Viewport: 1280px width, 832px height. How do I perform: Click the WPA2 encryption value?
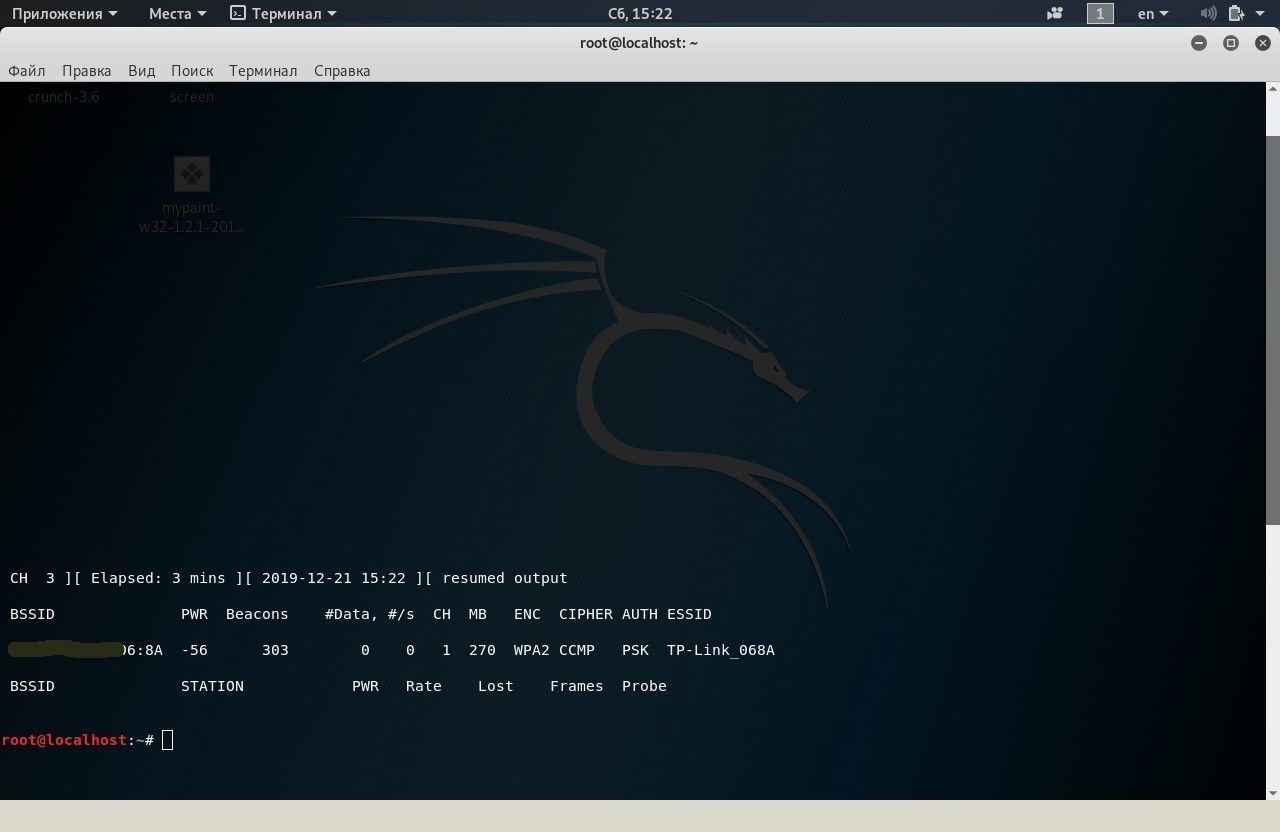point(532,650)
